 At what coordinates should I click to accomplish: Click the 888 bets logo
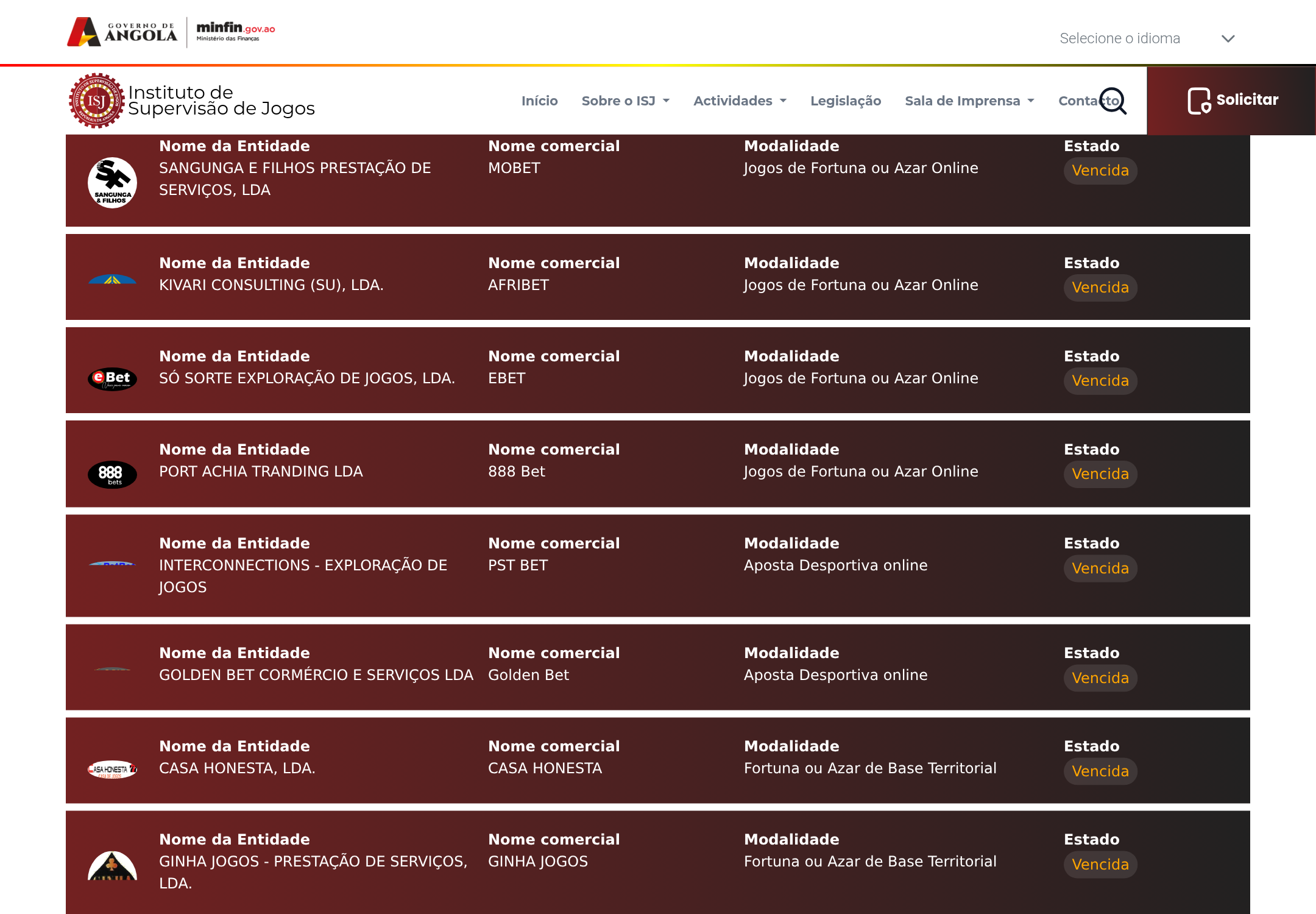point(112,474)
